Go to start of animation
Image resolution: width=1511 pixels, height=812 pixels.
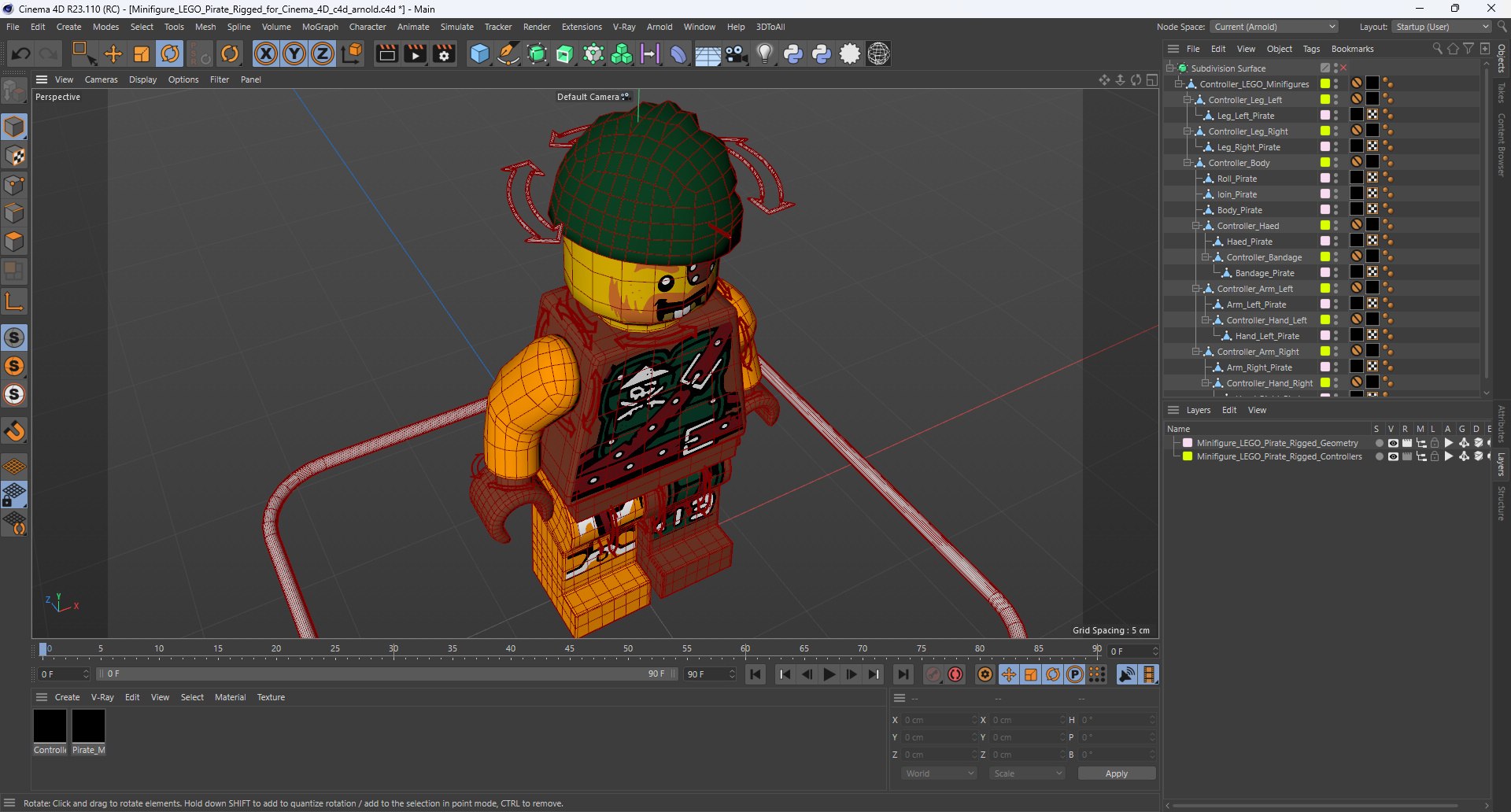[x=755, y=675]
